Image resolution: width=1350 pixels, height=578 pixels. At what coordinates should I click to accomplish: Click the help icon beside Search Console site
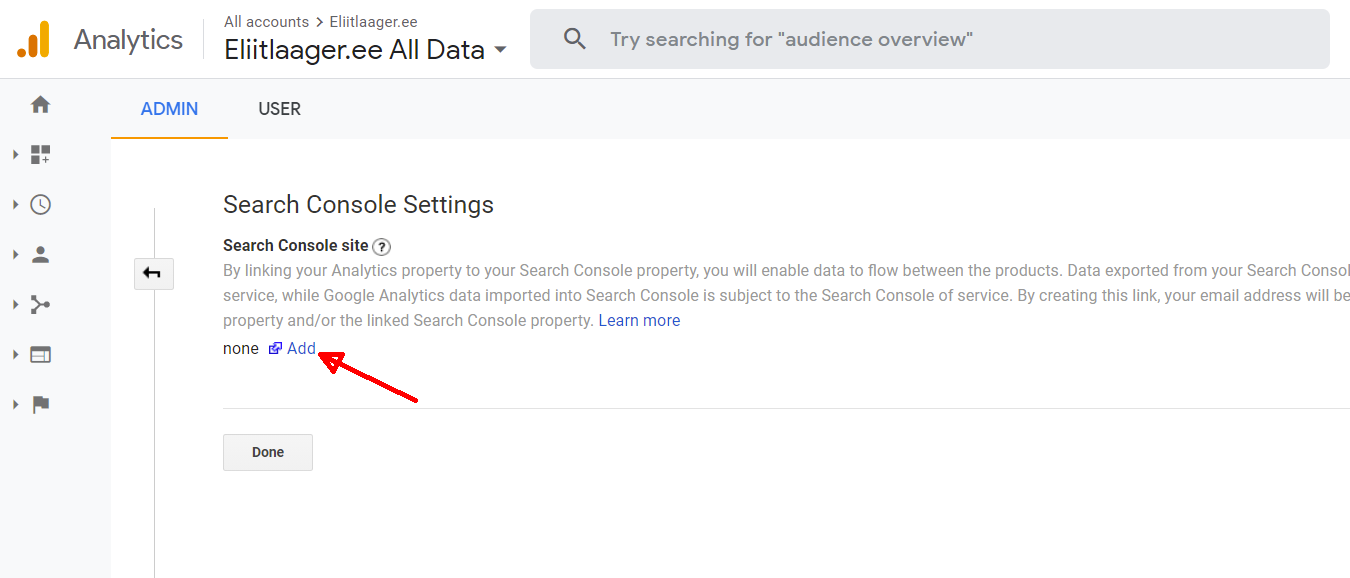381,247
